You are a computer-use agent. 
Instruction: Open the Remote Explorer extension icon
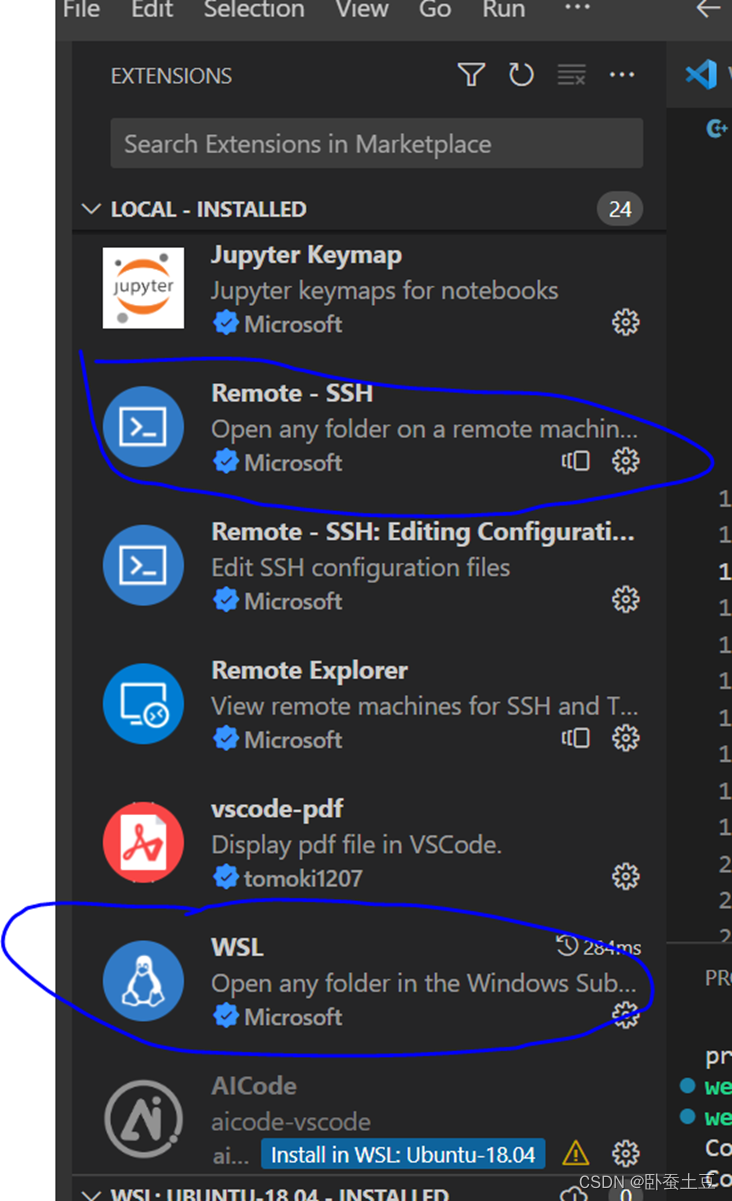point(143,703)
